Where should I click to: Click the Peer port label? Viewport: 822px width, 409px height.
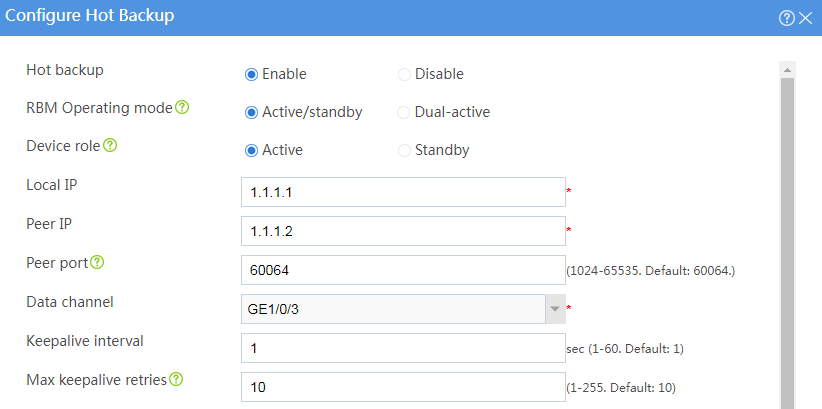tap(57, 263)
